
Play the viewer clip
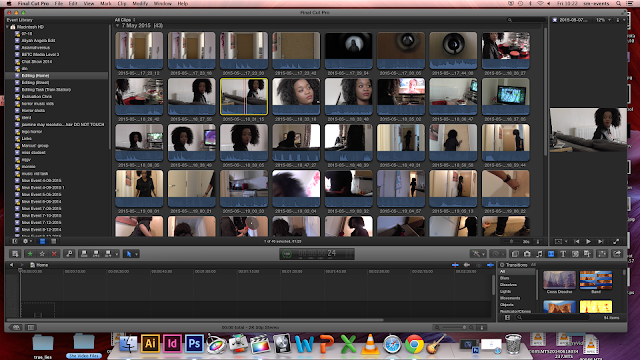[588, 242]
